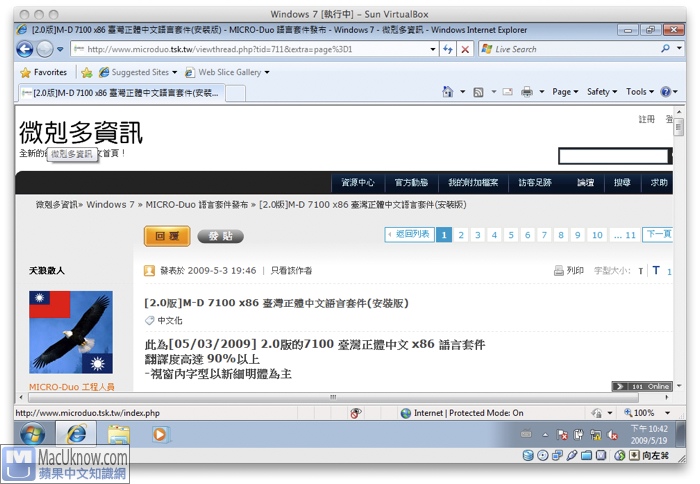Click the volume muted tray icon
The height and width of the screenshot is (484, 700).
612,434
